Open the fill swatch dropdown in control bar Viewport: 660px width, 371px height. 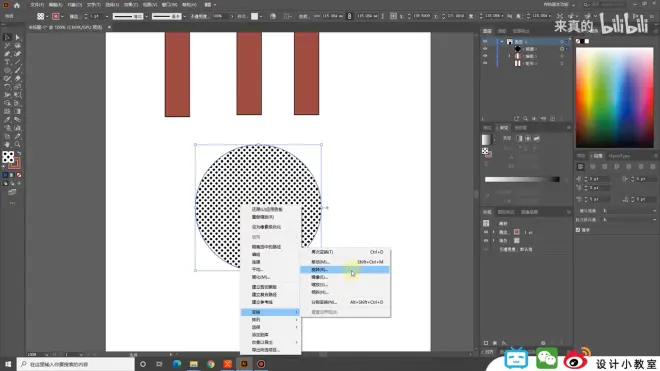coord(47,16)
